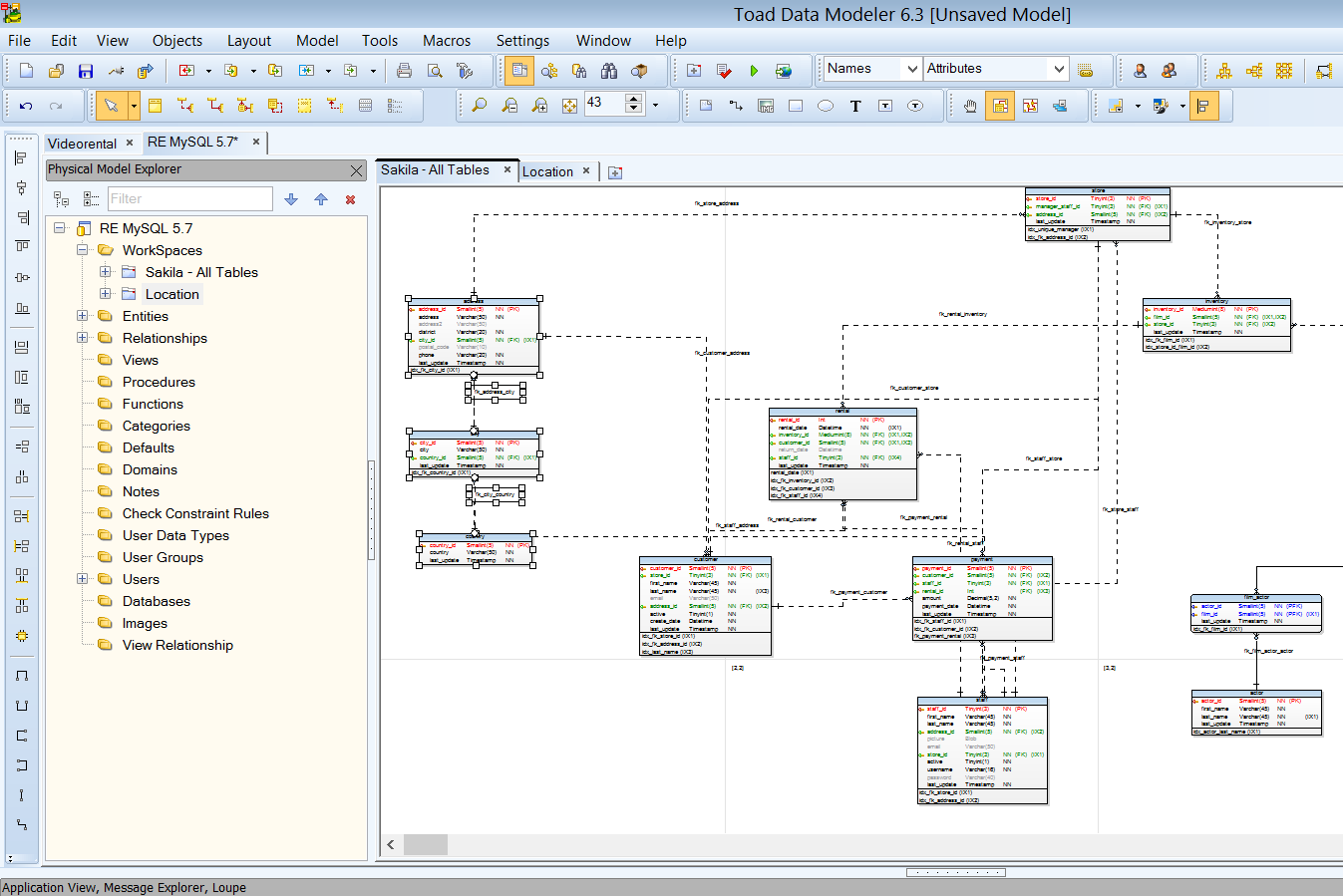Run the green play action
This screenshot has height=896, width=1343.
tap(754, 71)
